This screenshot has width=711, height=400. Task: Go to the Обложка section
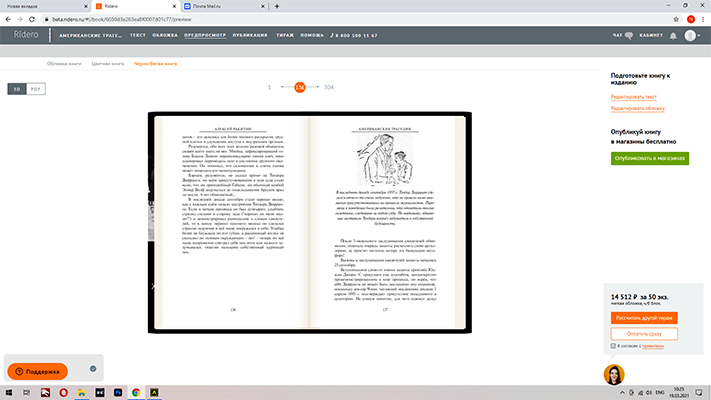pyautogui.click(x=165, y=35)
